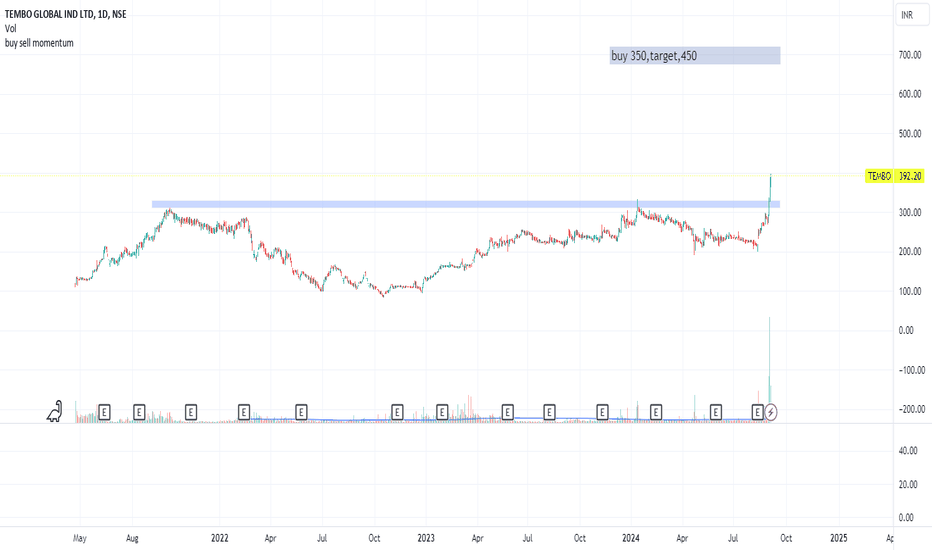The width and height of the screenshot is (932, 550).
Task: Click the May label on the time axis
Action: click(x=80, y=538)
